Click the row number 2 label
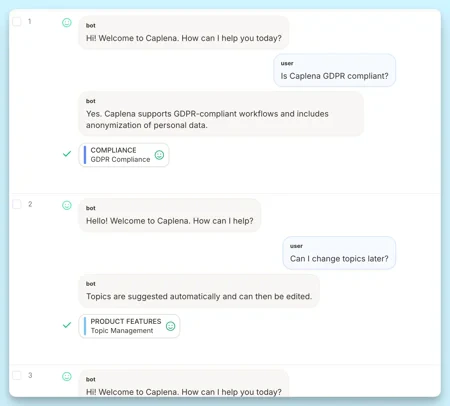The height and width of the screenshot is (406, 450). click(30, 204)
